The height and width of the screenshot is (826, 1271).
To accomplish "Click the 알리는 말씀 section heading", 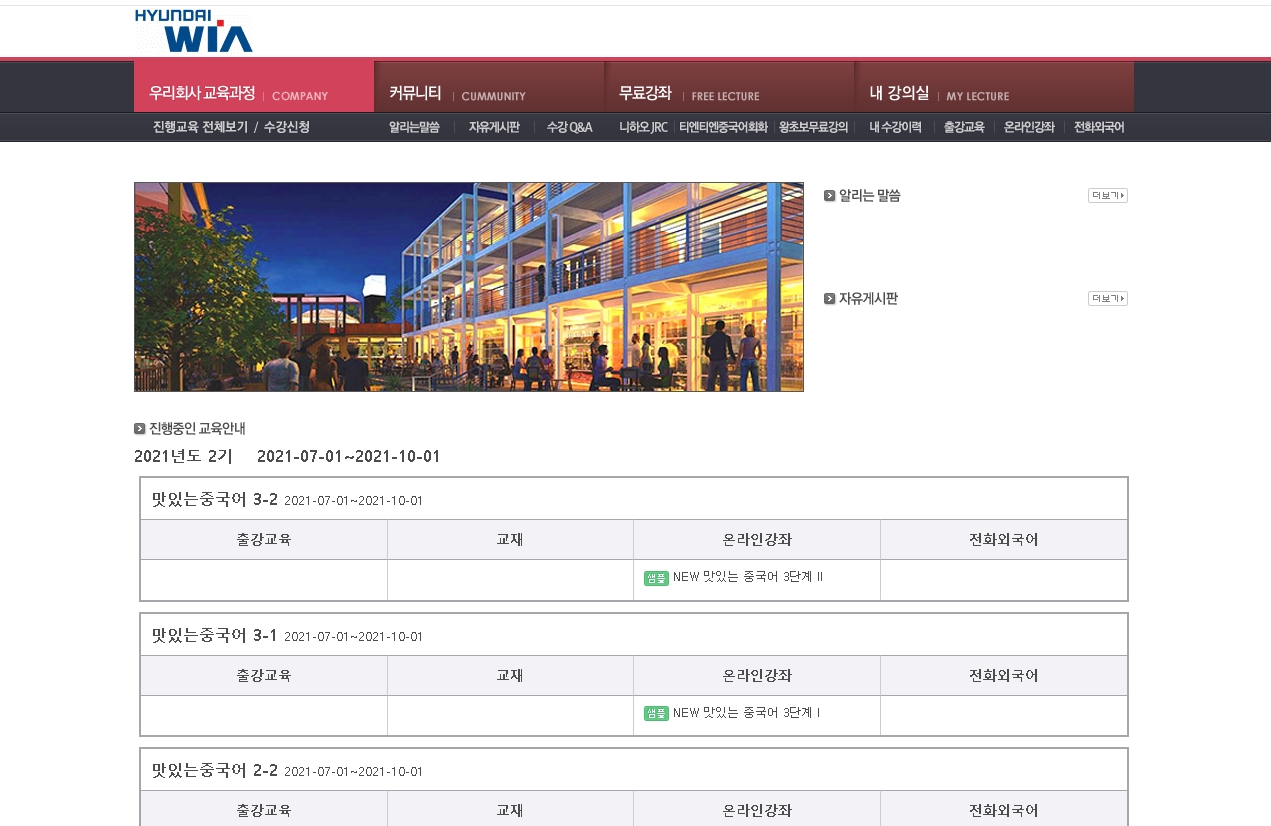I will point(870,195).
